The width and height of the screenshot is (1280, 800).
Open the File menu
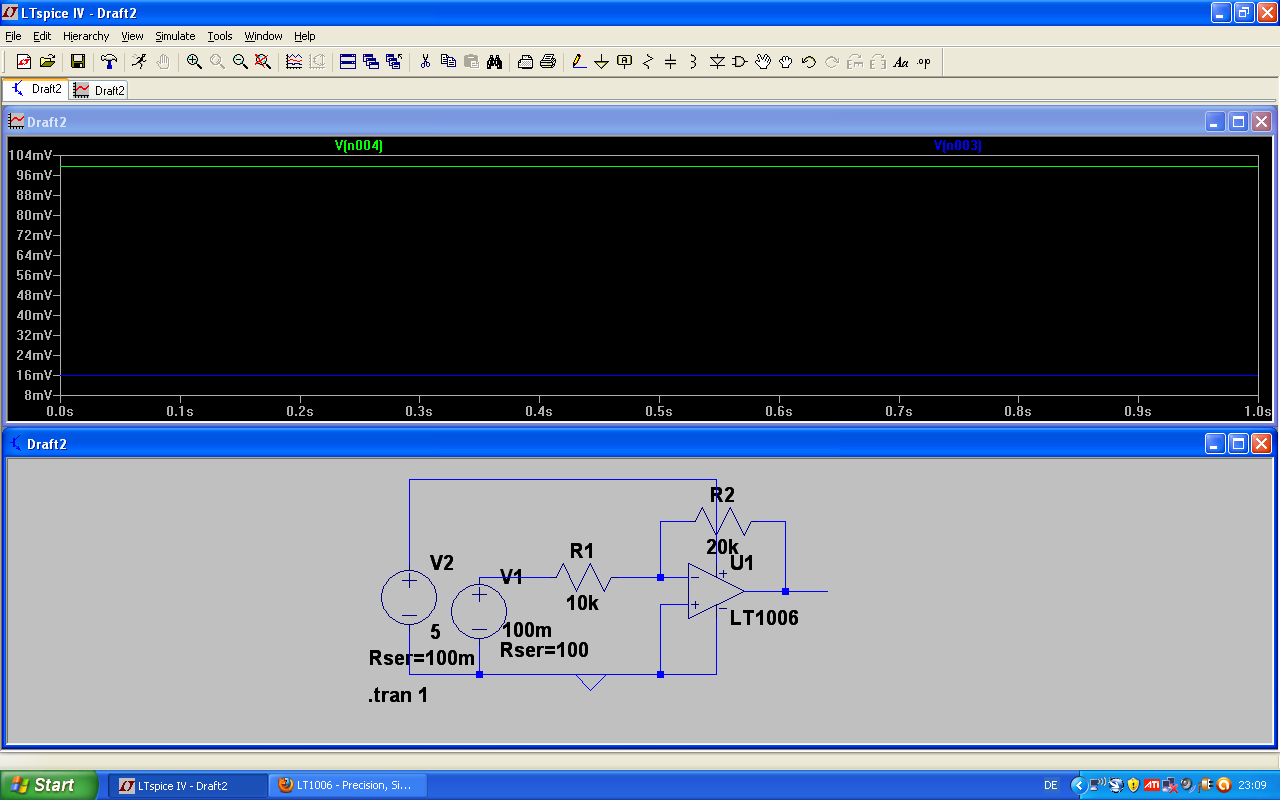[13, 36]
